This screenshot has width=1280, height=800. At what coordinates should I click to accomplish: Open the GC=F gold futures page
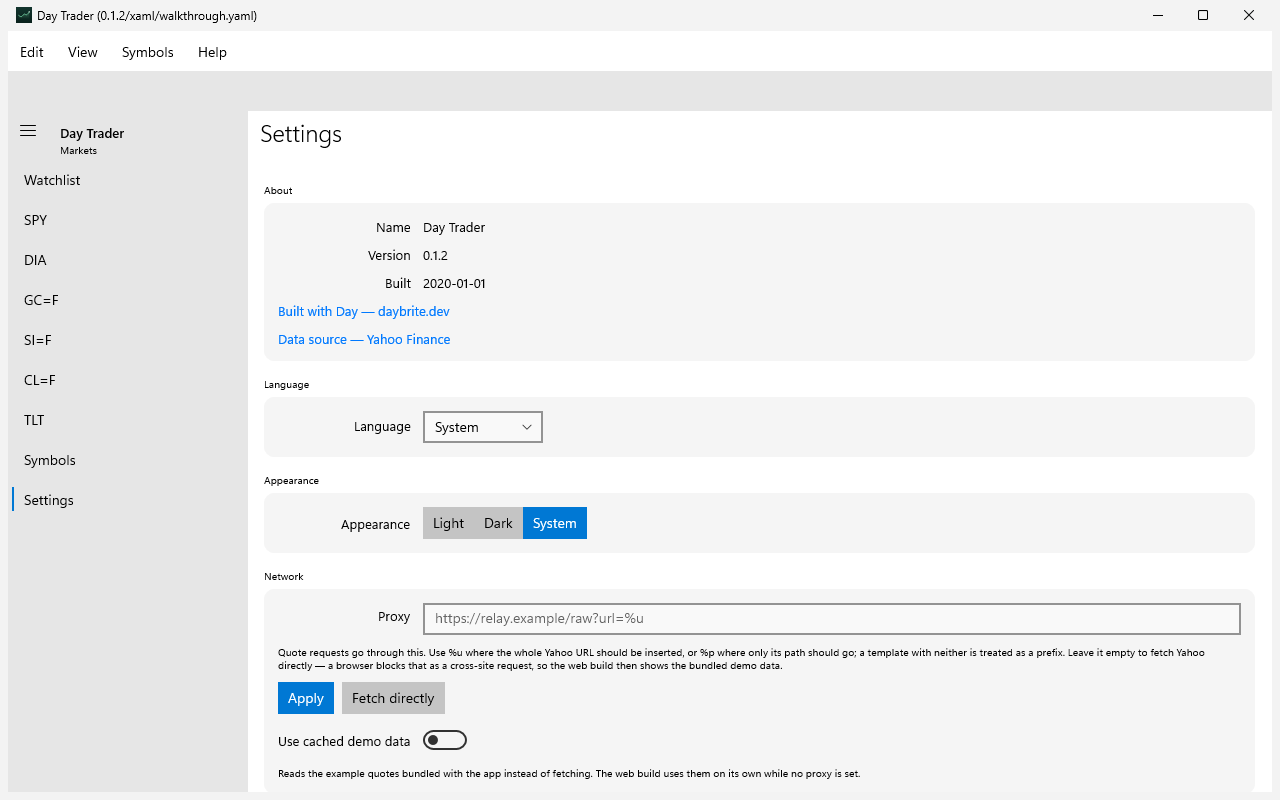pos(128,300)
